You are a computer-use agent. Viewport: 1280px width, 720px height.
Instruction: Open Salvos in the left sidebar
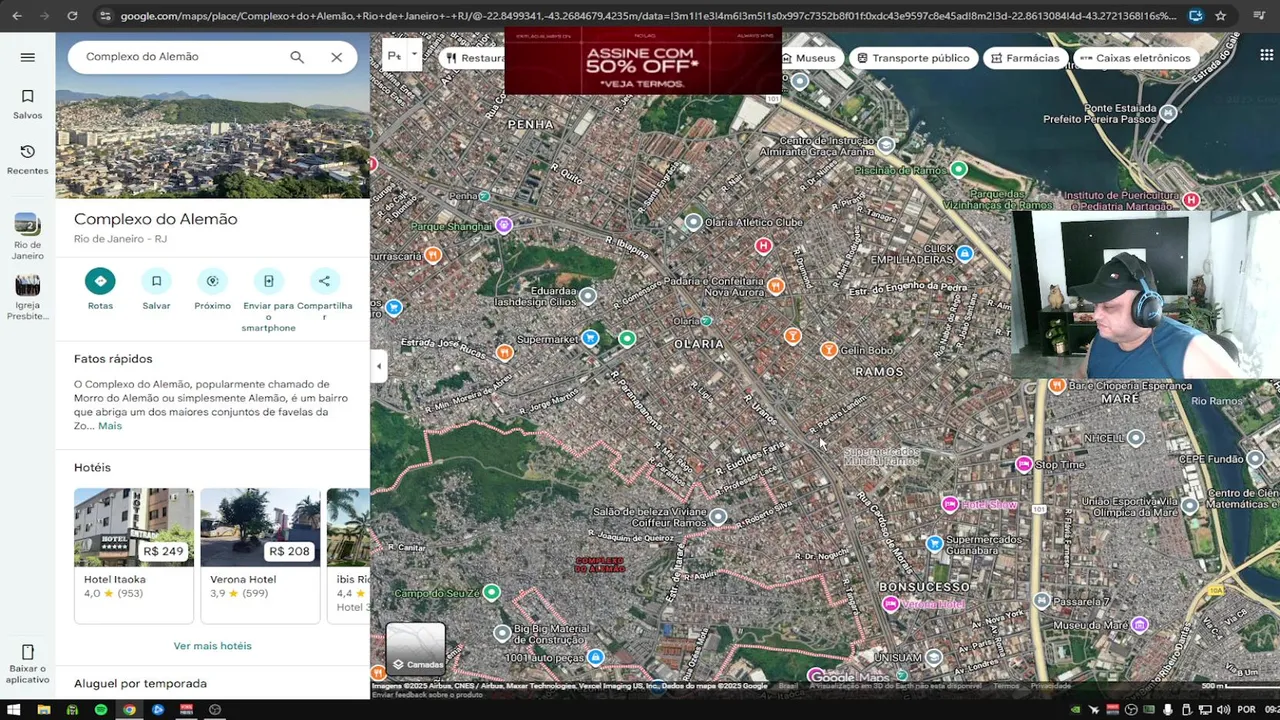(x=27, y=104)
